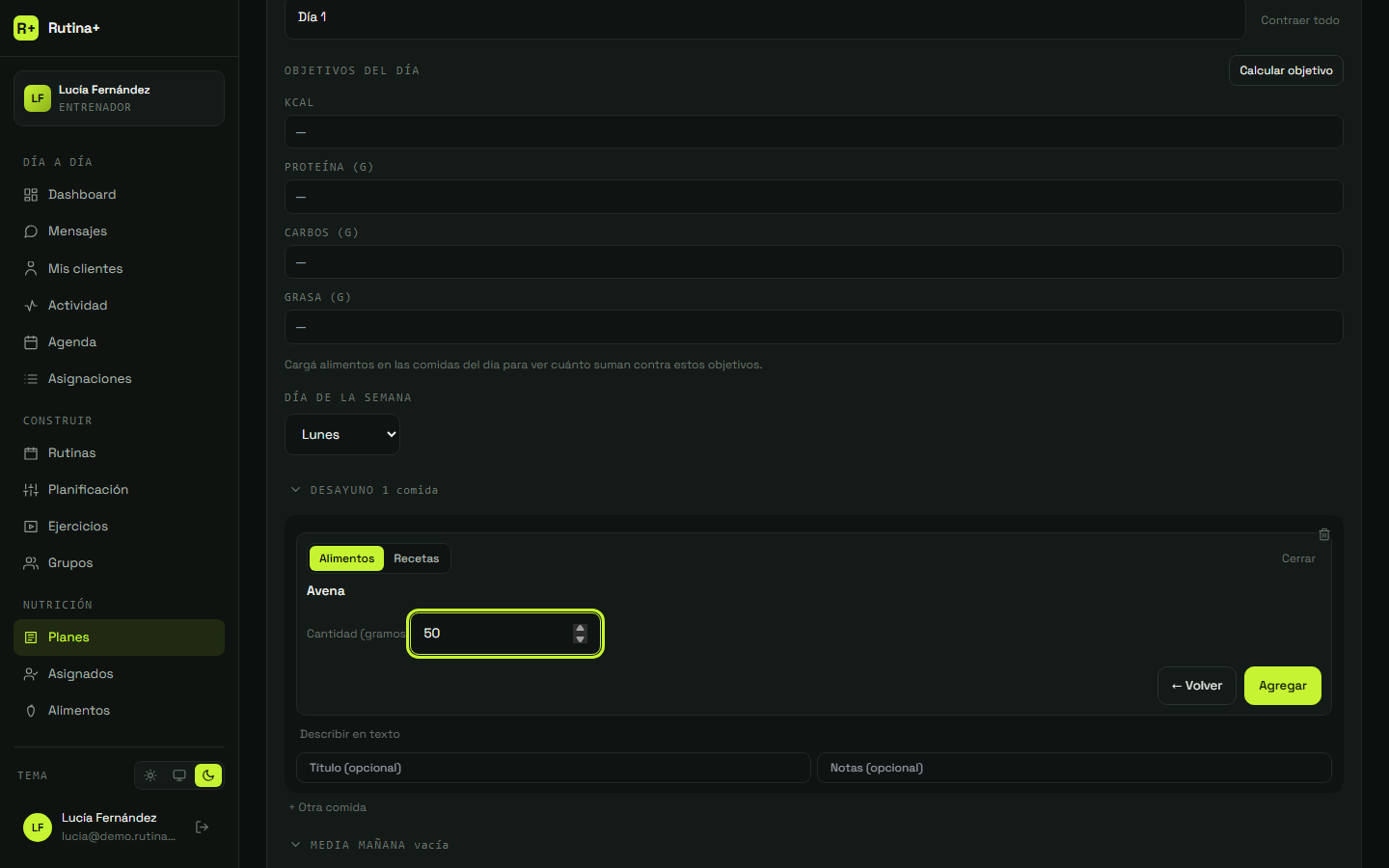Viewport: 1389px width, 868px height.
Task: Increase the gram quantity with the up arrow
Action: (x=580, y=628)
